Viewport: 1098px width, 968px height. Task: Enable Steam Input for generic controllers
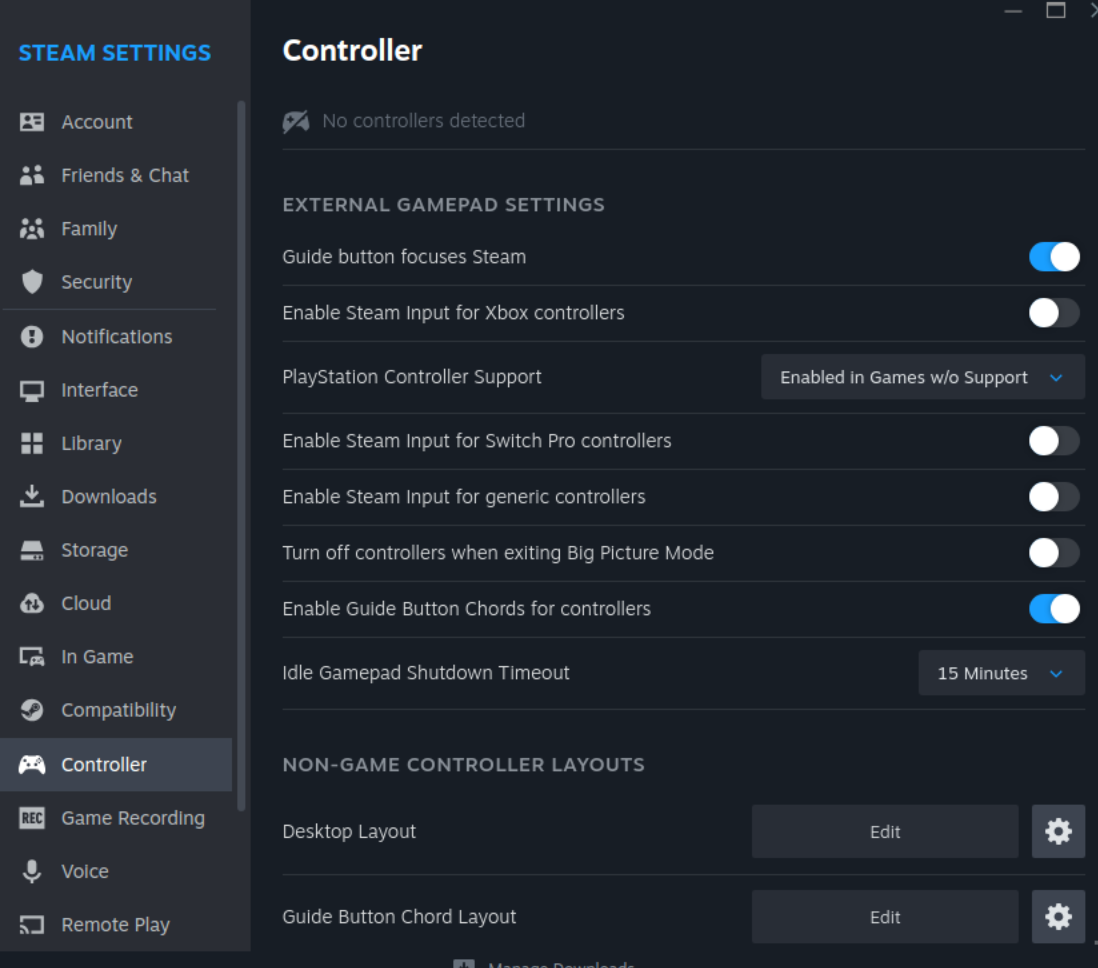[x=1054, y=497]
